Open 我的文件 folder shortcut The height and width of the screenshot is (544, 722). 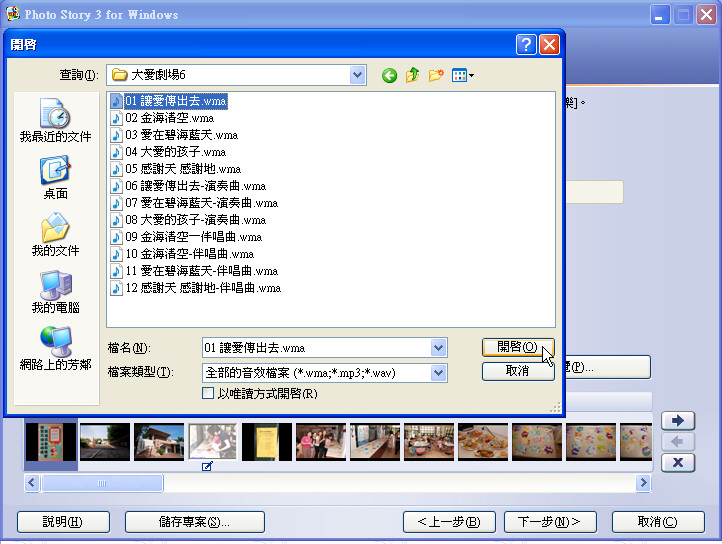(x=55, y=235)
